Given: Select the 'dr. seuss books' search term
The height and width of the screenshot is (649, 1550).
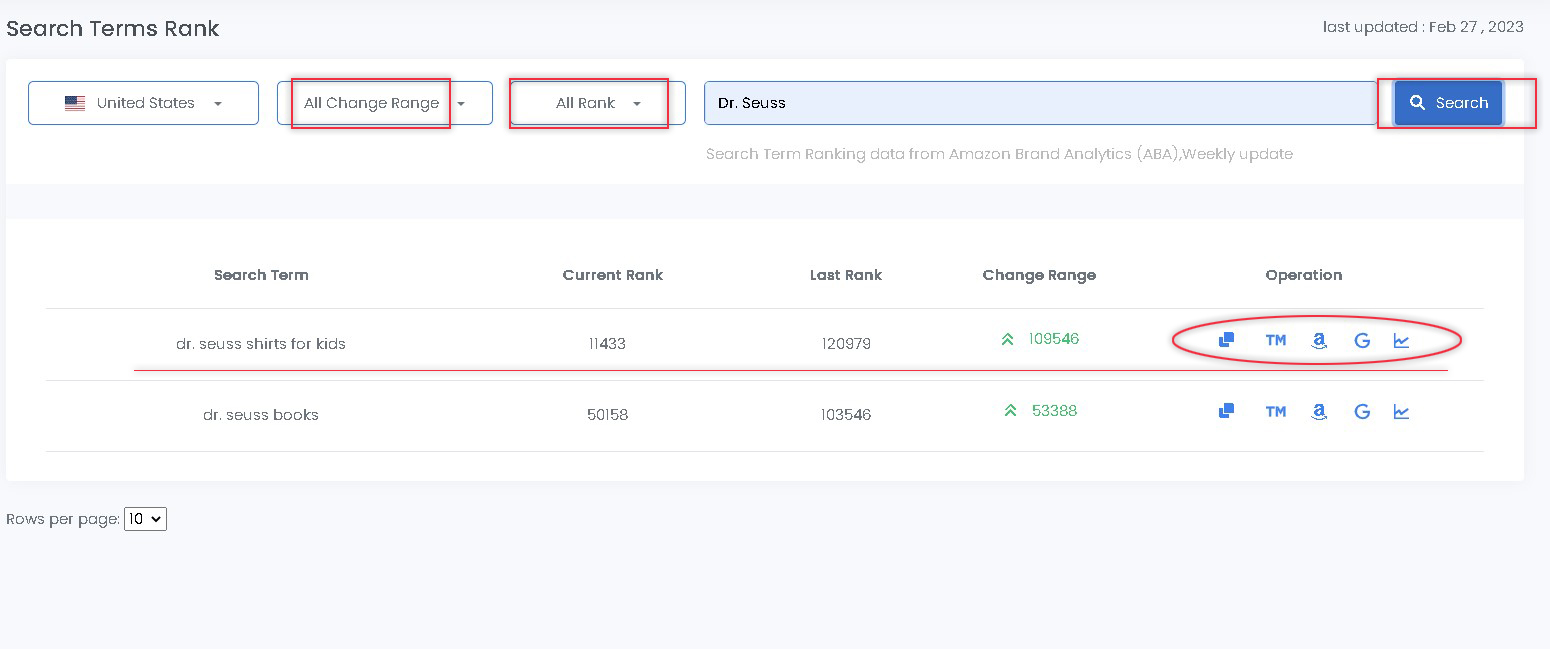Looking at the screenshot, I should coord(261,415).
